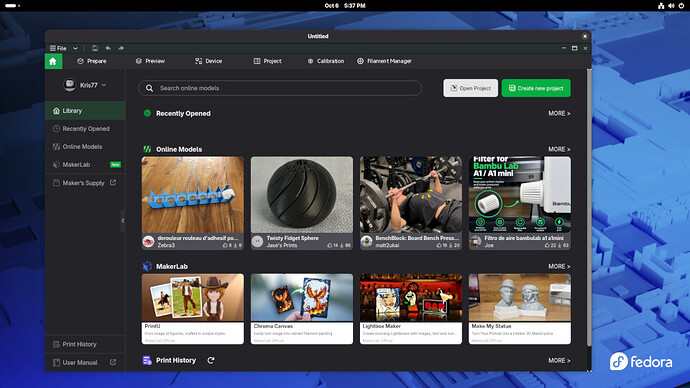
Task: Open the Lightbox Maker card
Action: coord(411,309)
